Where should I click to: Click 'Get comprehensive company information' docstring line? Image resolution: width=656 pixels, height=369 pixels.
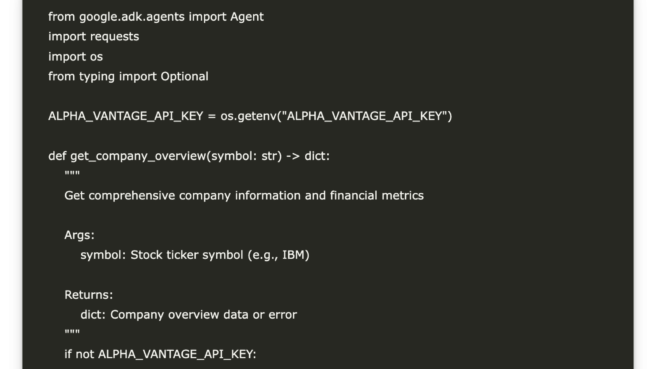point(244,196)
